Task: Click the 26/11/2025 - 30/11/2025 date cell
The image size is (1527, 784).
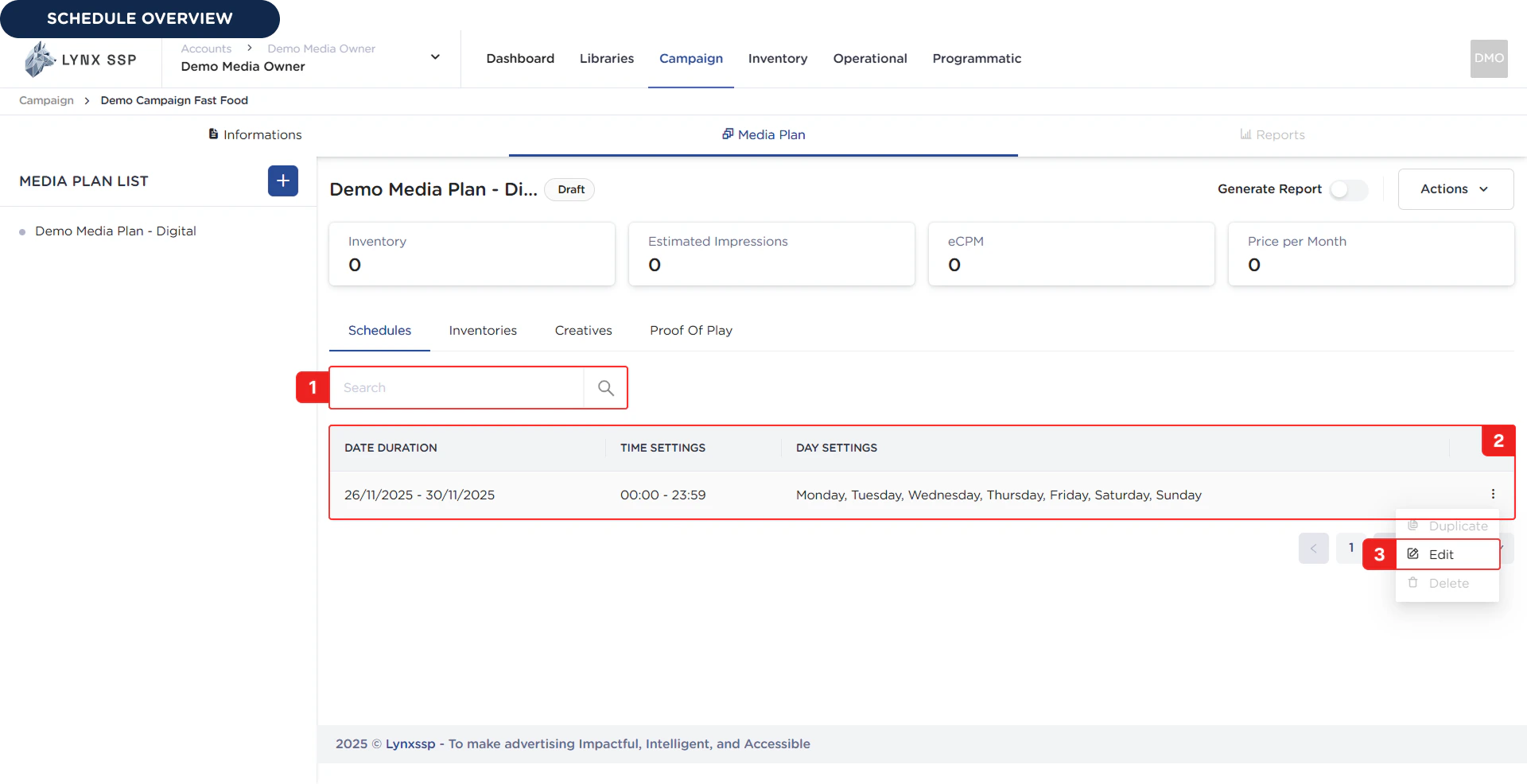Action: pos(419,495)
